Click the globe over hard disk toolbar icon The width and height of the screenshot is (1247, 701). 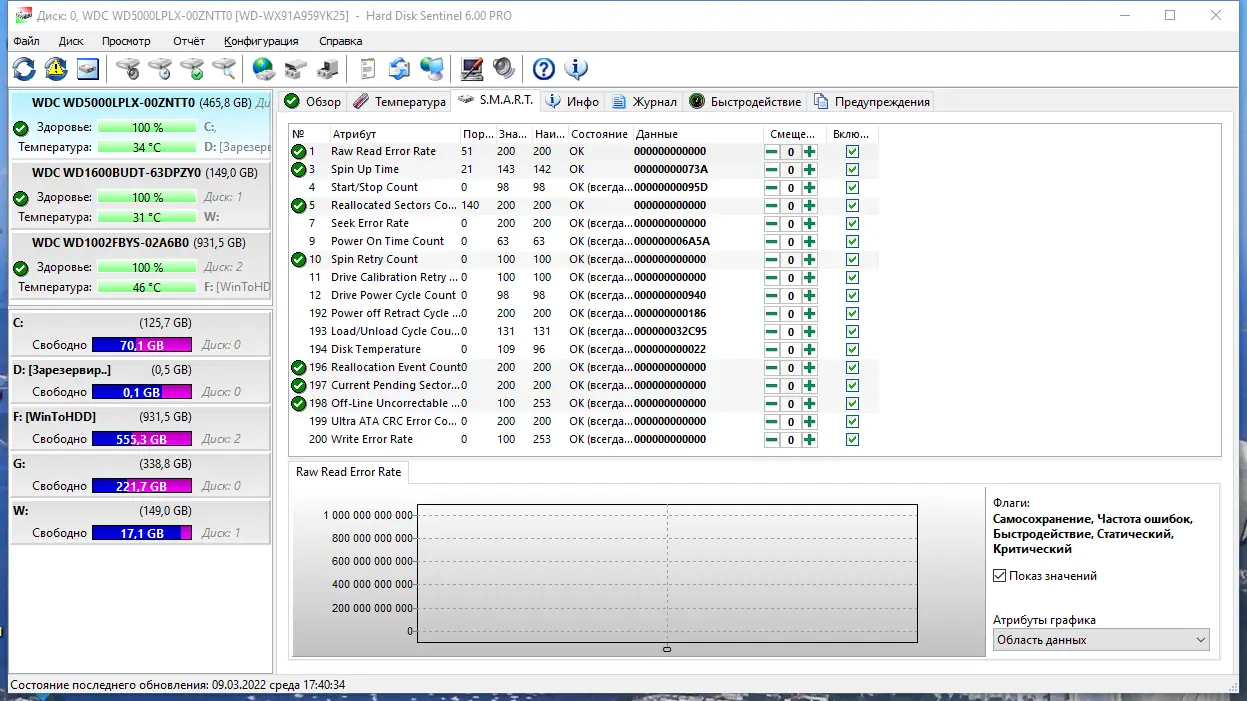coord(263,69)
